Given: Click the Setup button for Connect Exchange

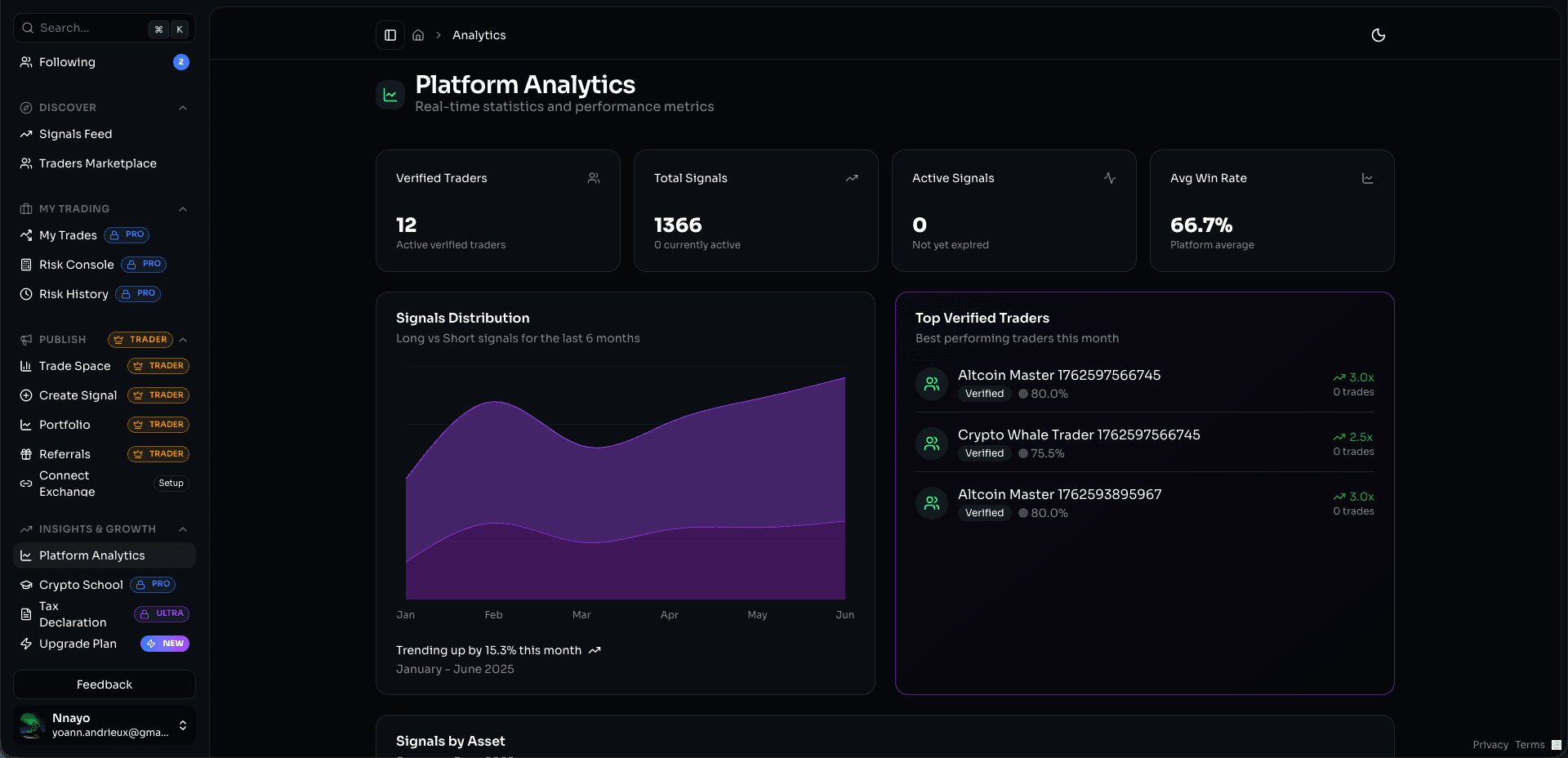Looking at the screenshot, I should point(171,484).
